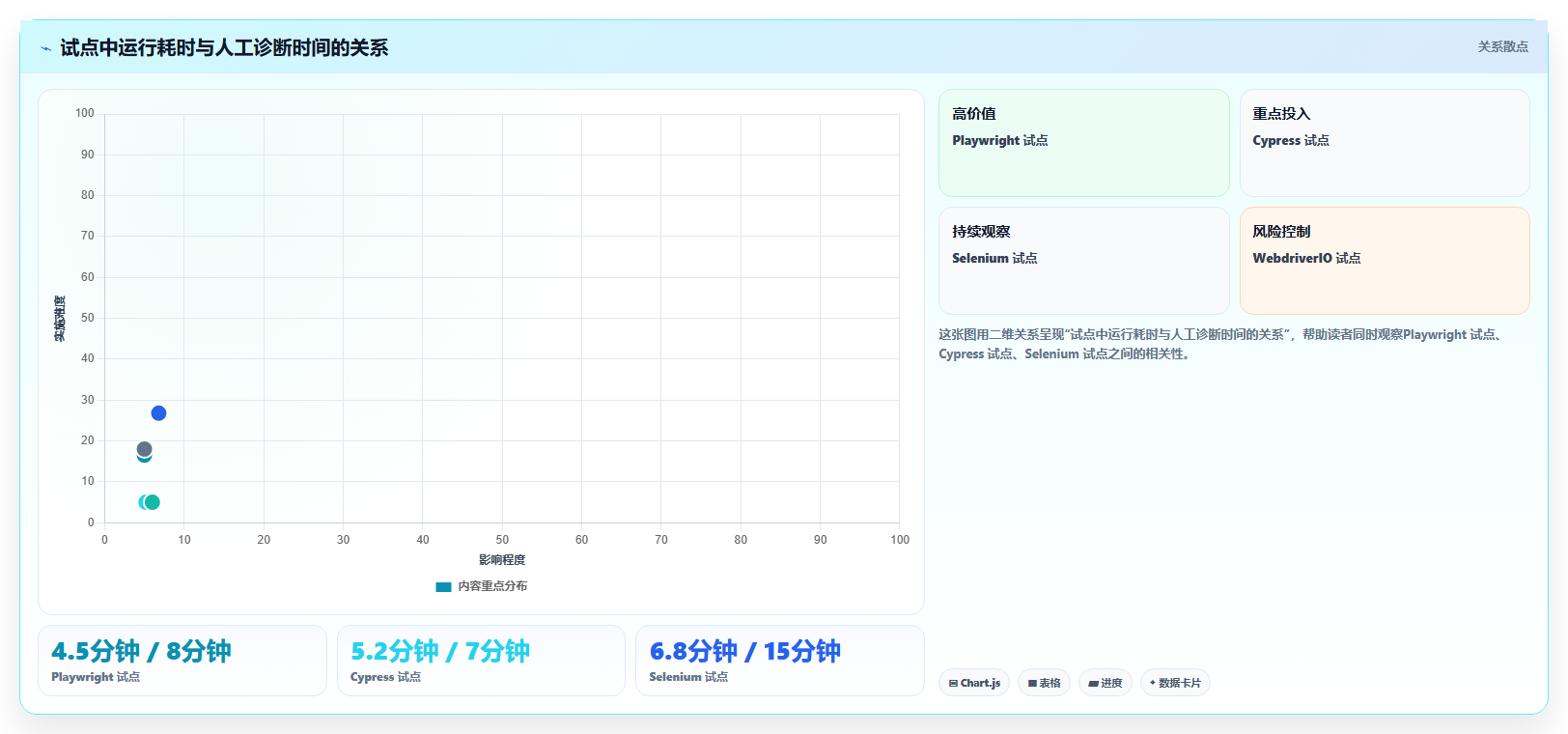Screen dimensions: 1568x734
Task: Click the icon beside the panel title
Action: click(45, 48)
